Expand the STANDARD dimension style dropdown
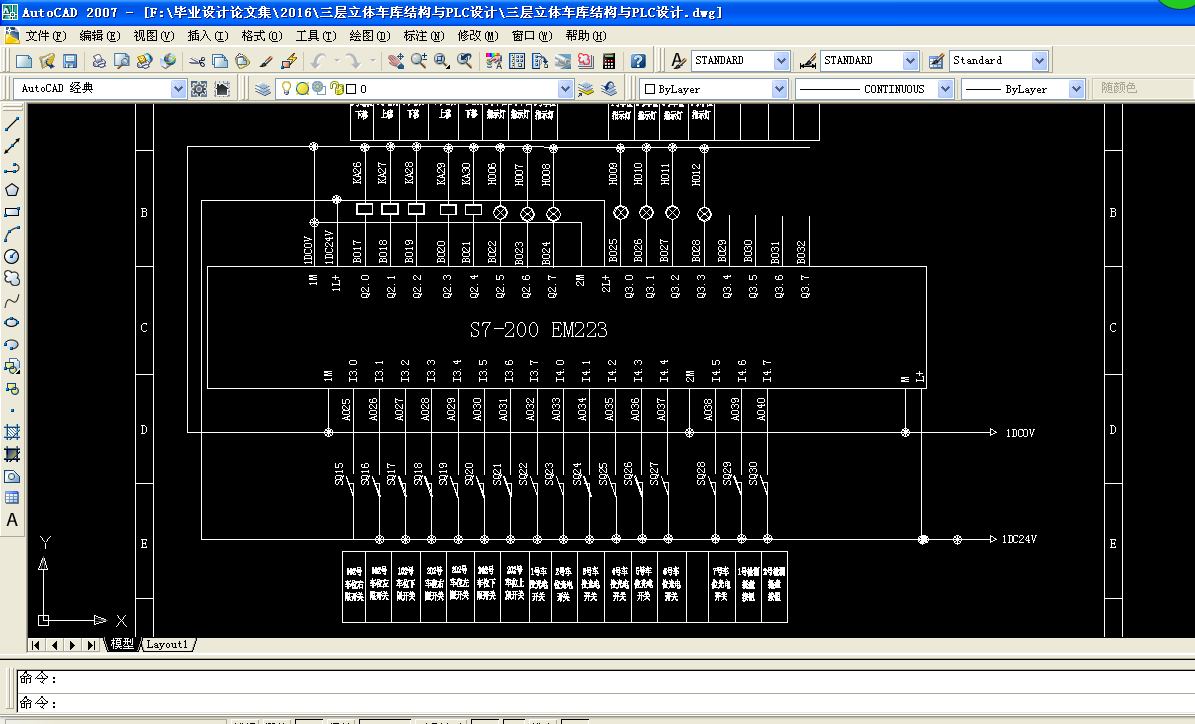Image resolution: width=1195 pixels, height=724 pixels. pos(910,60)
